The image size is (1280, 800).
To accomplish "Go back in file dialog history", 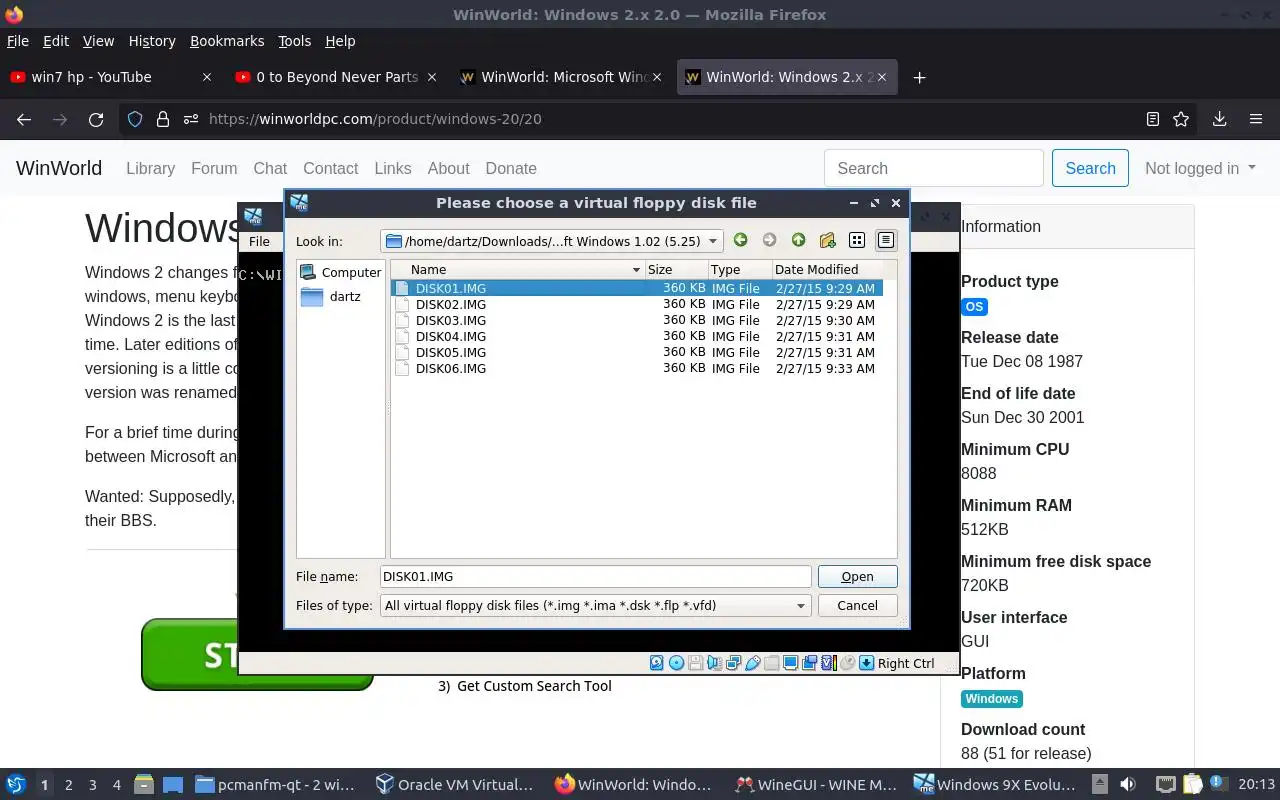I will tap(740, 240).
